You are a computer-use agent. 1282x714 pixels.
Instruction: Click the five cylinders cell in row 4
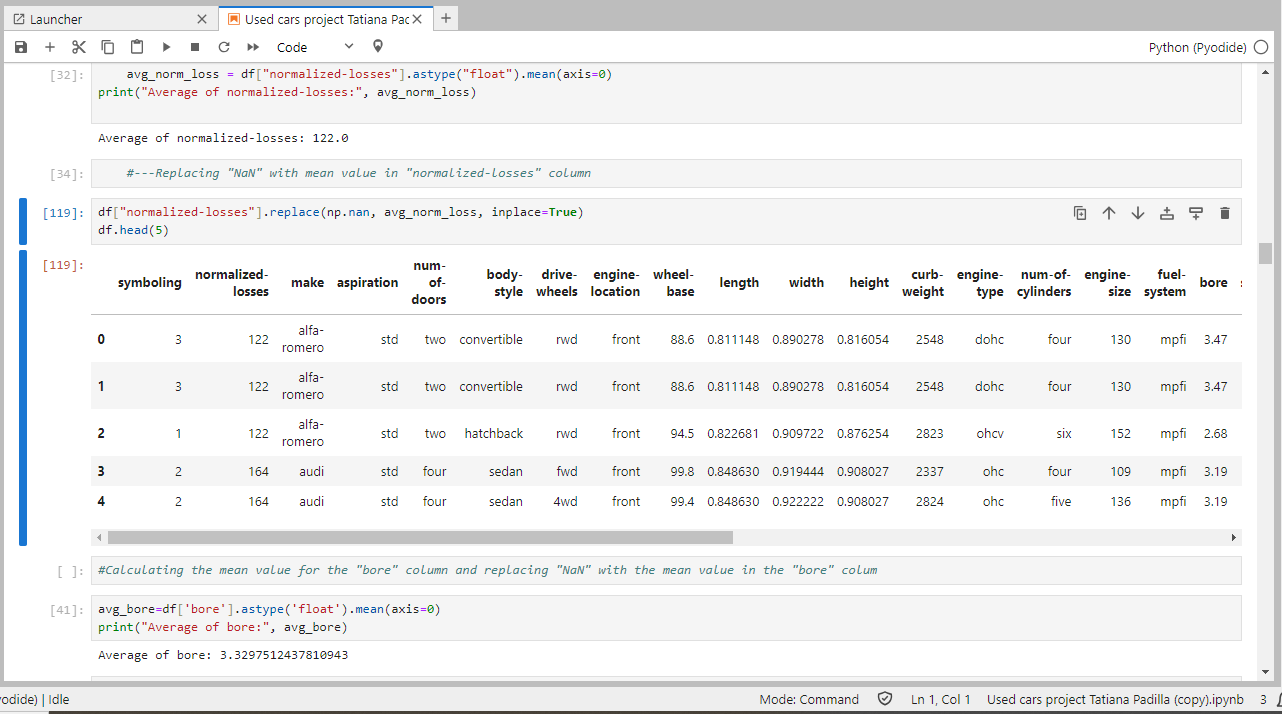[1061, 502]
